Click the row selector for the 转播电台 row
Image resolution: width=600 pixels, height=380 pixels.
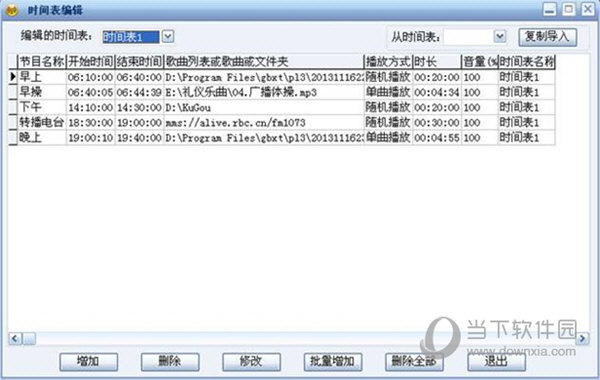click(x=13, y=122)
